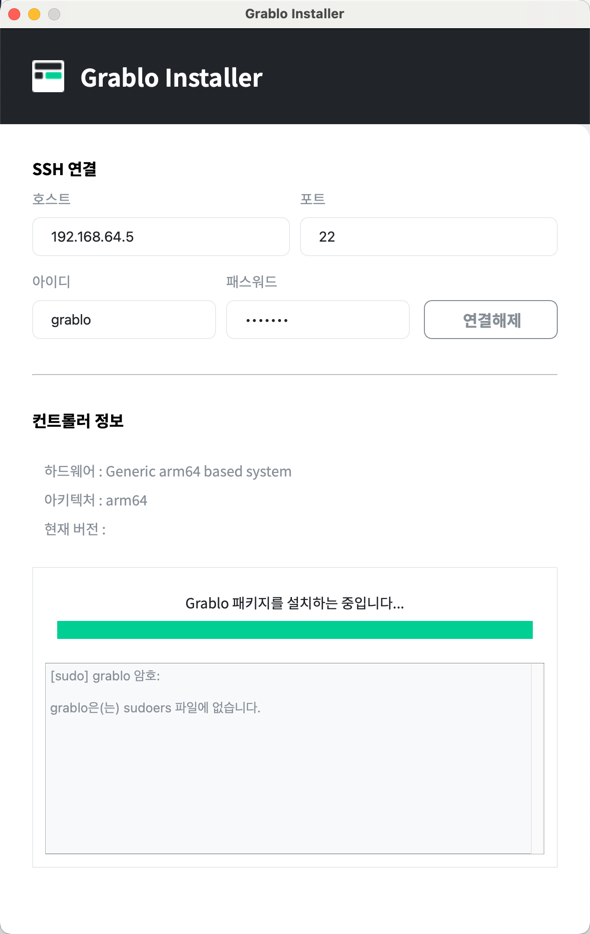The image size is (590, 934).
Task: Click the grey disabled zoom window button
Action: [54, 14]
